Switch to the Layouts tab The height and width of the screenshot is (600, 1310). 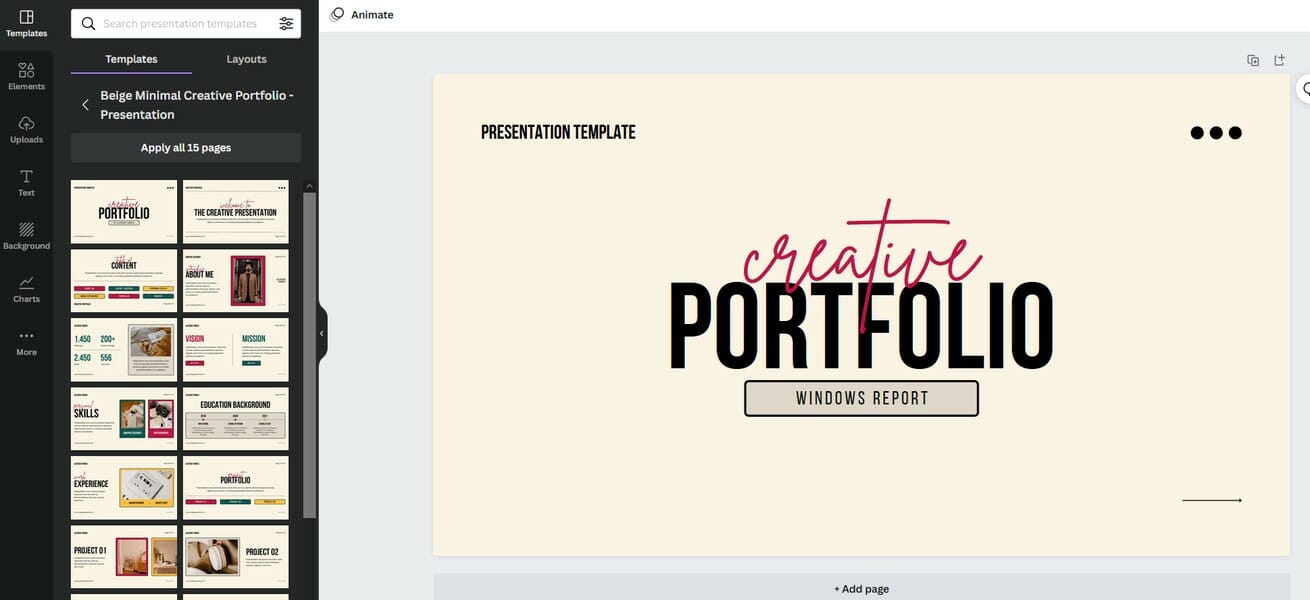pyautogui.click(x=246, y=59)
